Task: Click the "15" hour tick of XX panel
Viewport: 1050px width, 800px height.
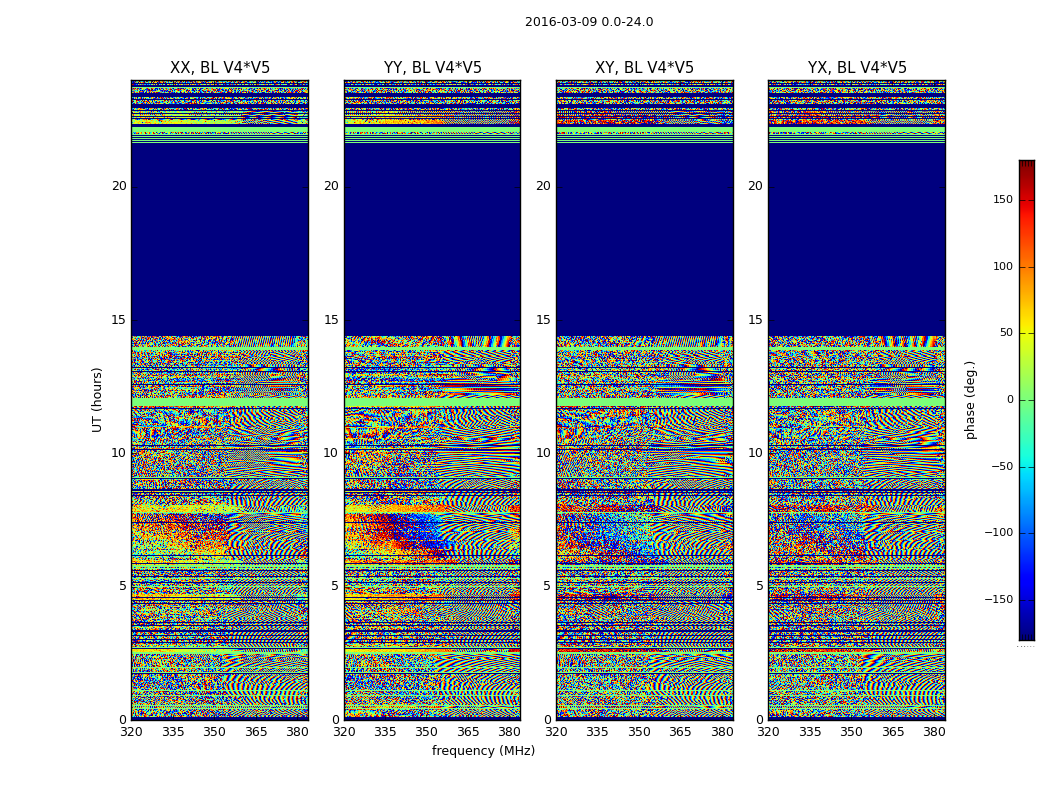Action: 118,320
